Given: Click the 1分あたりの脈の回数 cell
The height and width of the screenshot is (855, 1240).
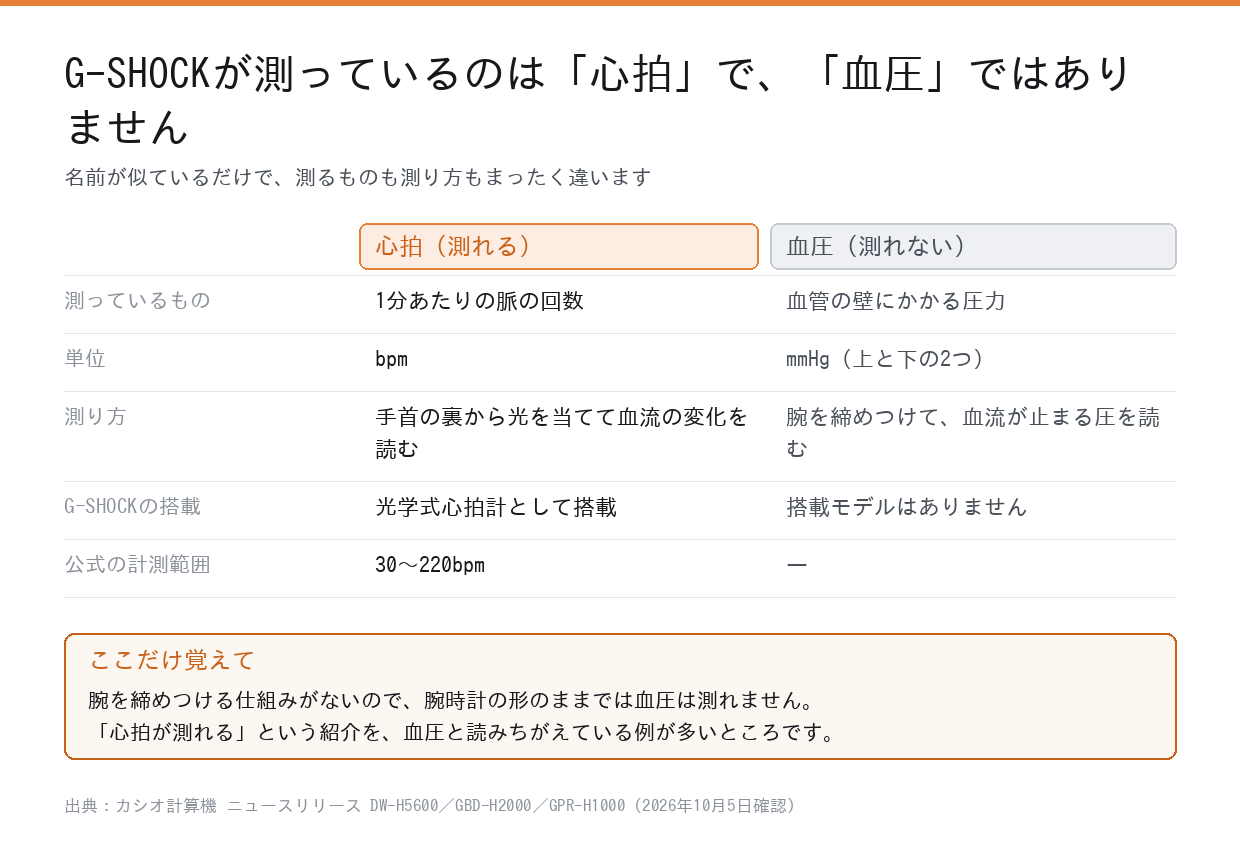Looking at the screenshot, I should (x=480, y=301).
